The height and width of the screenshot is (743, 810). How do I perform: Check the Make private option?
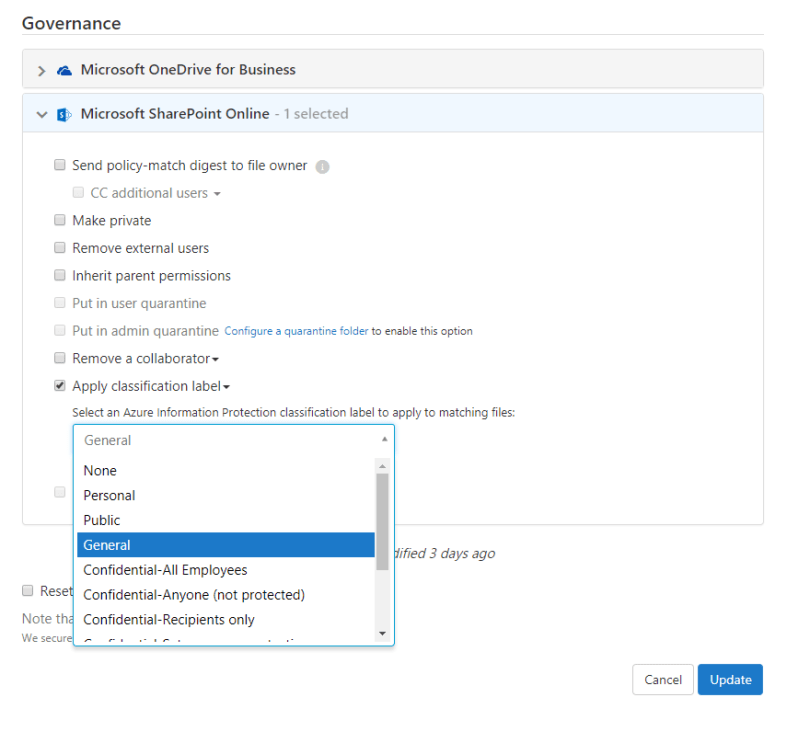click(60, 221)
